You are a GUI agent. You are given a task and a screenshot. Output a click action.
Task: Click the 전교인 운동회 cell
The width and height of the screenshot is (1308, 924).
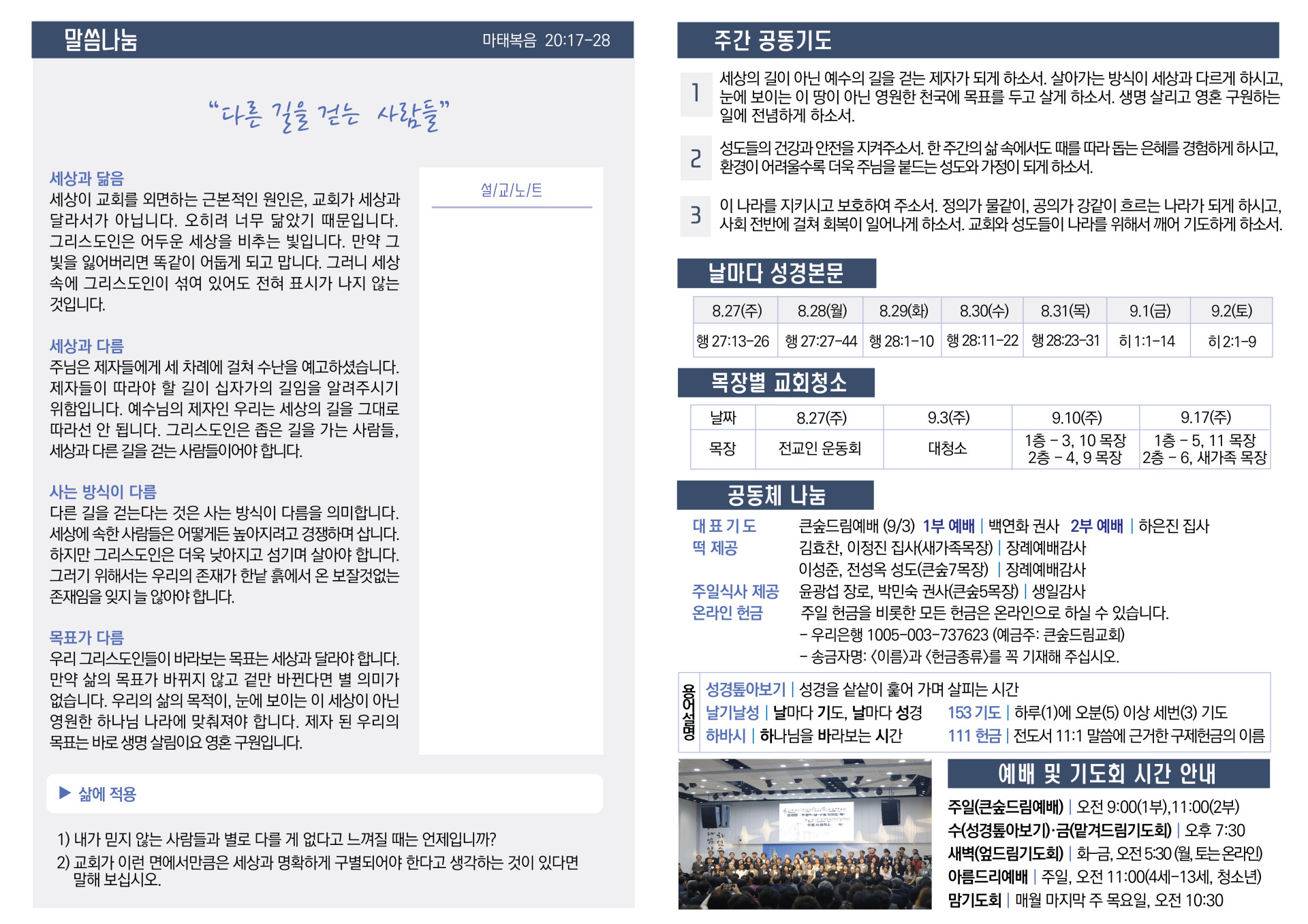(x=820, y=449)
